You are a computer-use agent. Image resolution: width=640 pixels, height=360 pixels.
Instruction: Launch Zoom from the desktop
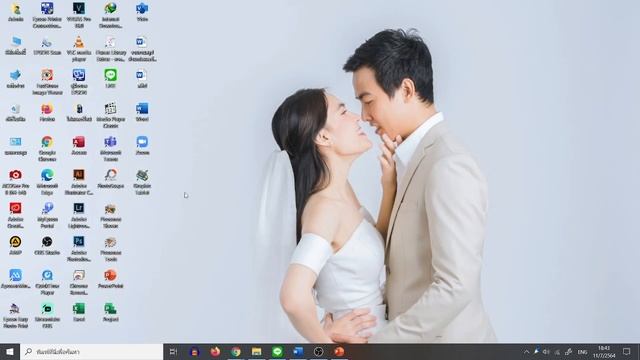(142, 145)
